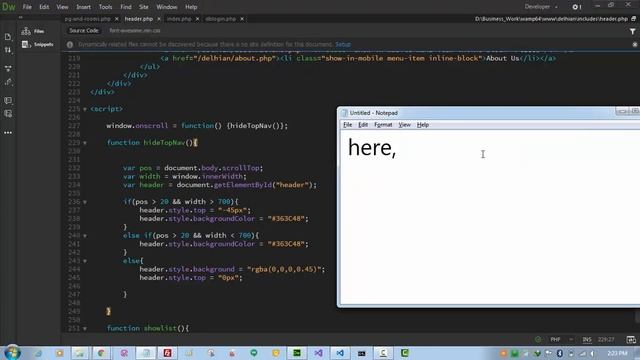Click the Format Source Code icon
The width and height of the screenshot is (640, 360).
click(x=8, y=82)
